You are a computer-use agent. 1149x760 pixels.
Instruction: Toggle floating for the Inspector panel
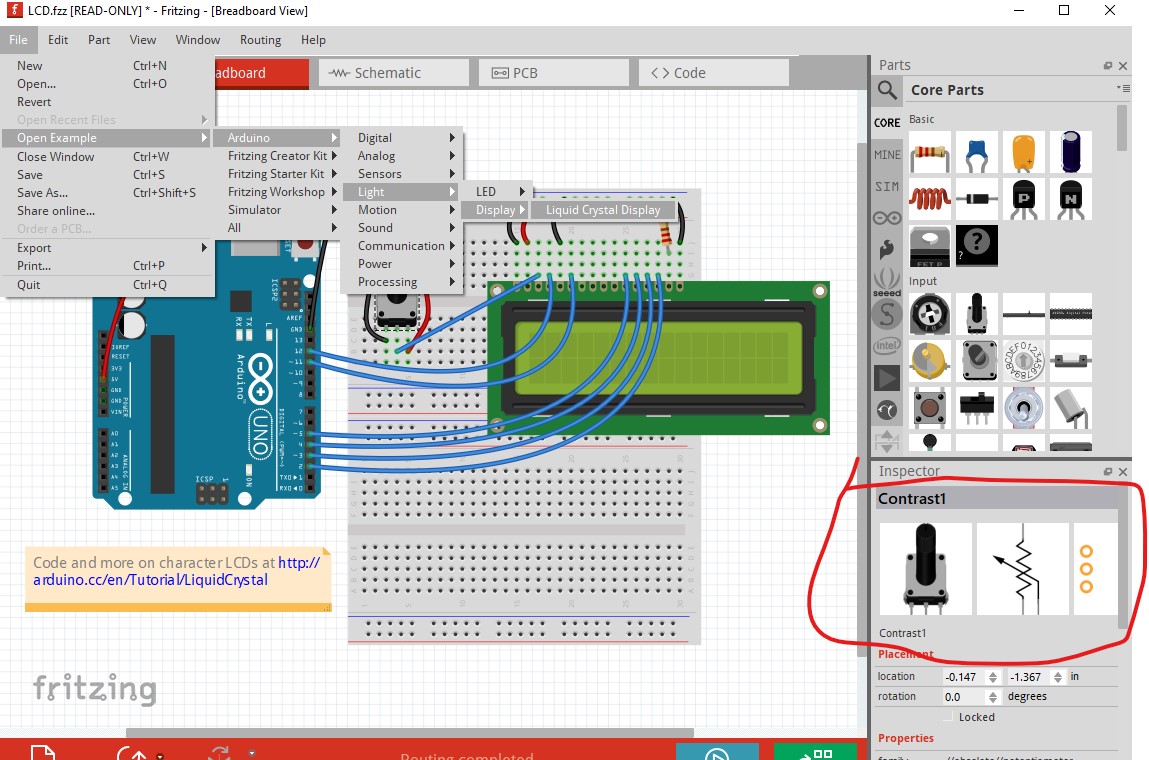tap(1108, 471)
